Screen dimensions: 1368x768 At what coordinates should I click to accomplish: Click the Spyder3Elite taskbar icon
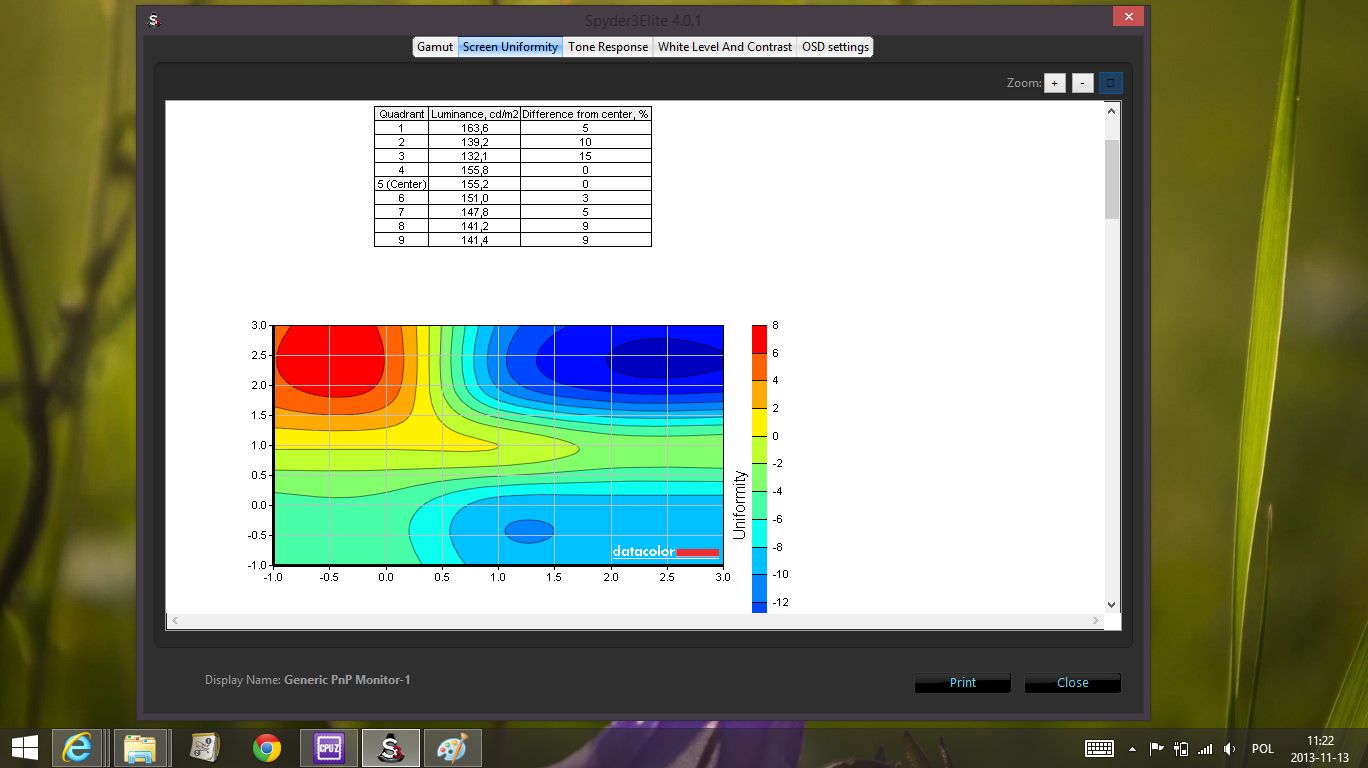(391, 748)
